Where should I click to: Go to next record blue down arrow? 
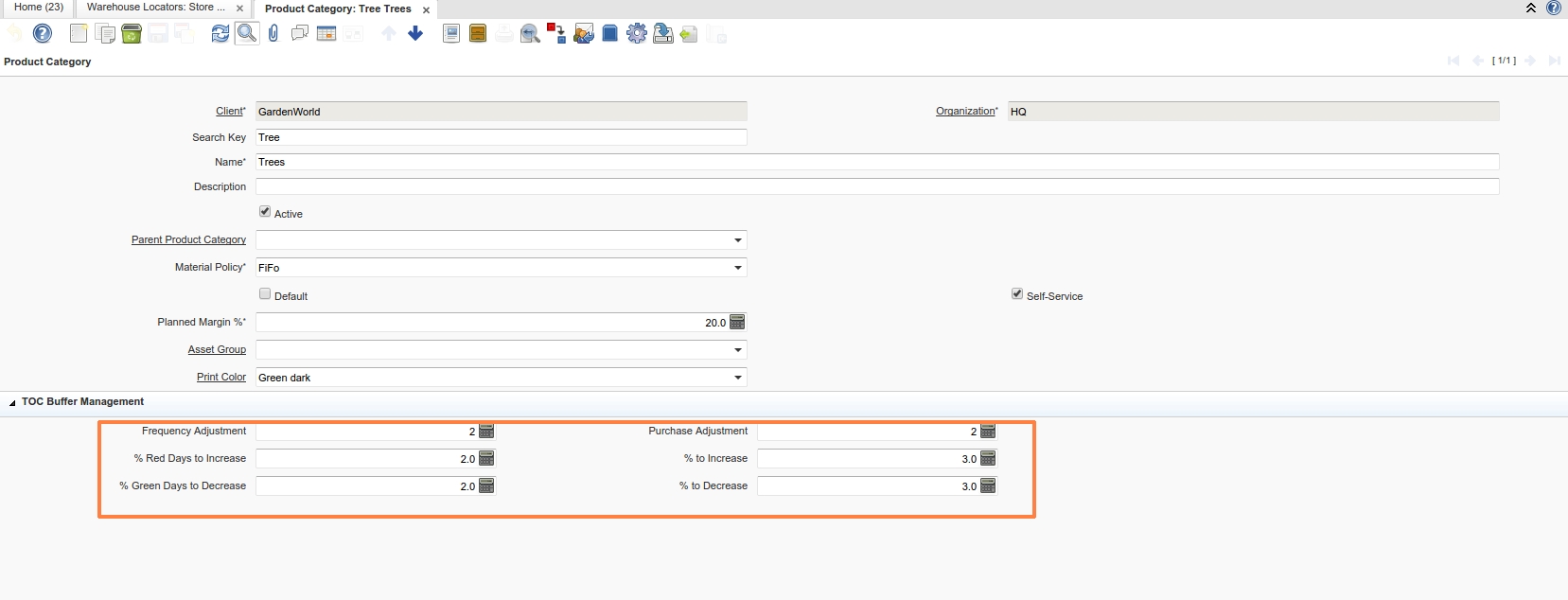415,34
